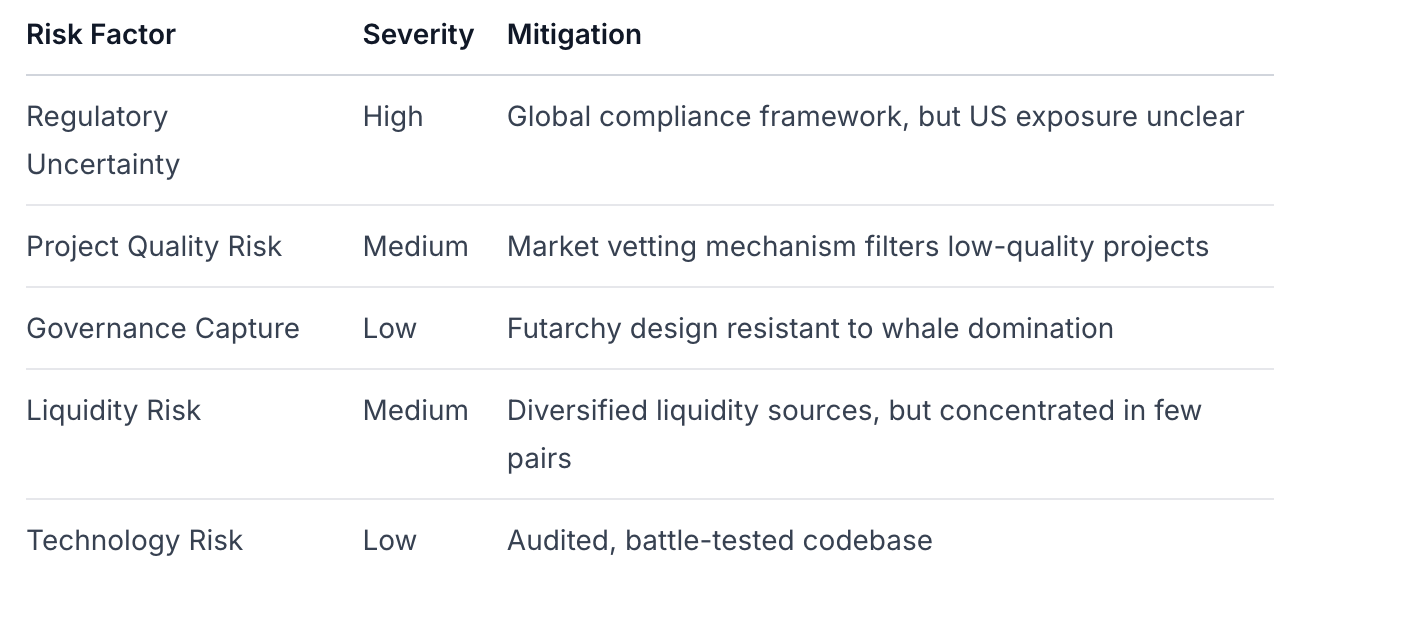This screenshot has height=628, width=1416.
Task: Click the Futarchy design mitigation text
Action: (x=810, y=329)
